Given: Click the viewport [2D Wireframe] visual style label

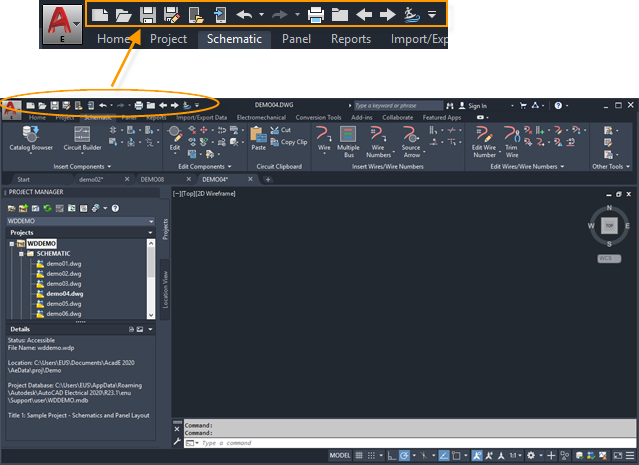Looking at the screenshot, I should click(x=216, y=194).
